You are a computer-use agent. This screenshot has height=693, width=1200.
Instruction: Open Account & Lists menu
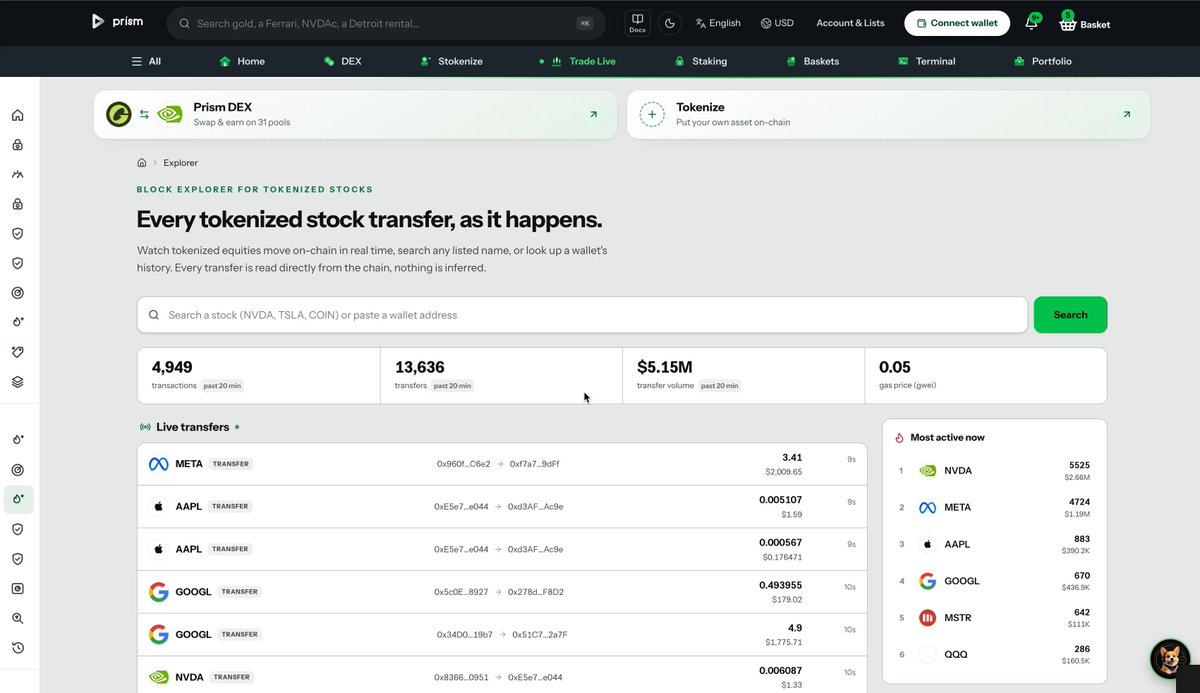pyautogui.click(x=850, y=23)
